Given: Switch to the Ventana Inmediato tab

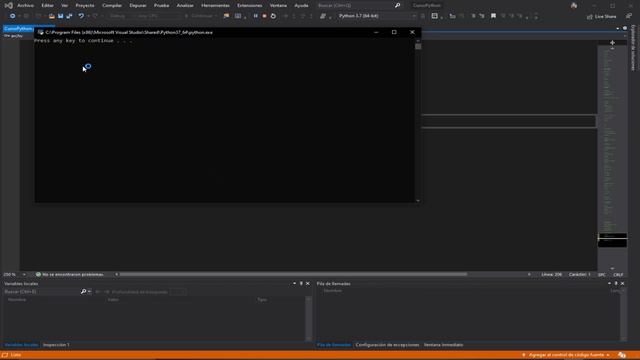Looking at the screenshot, I should 443,345.
